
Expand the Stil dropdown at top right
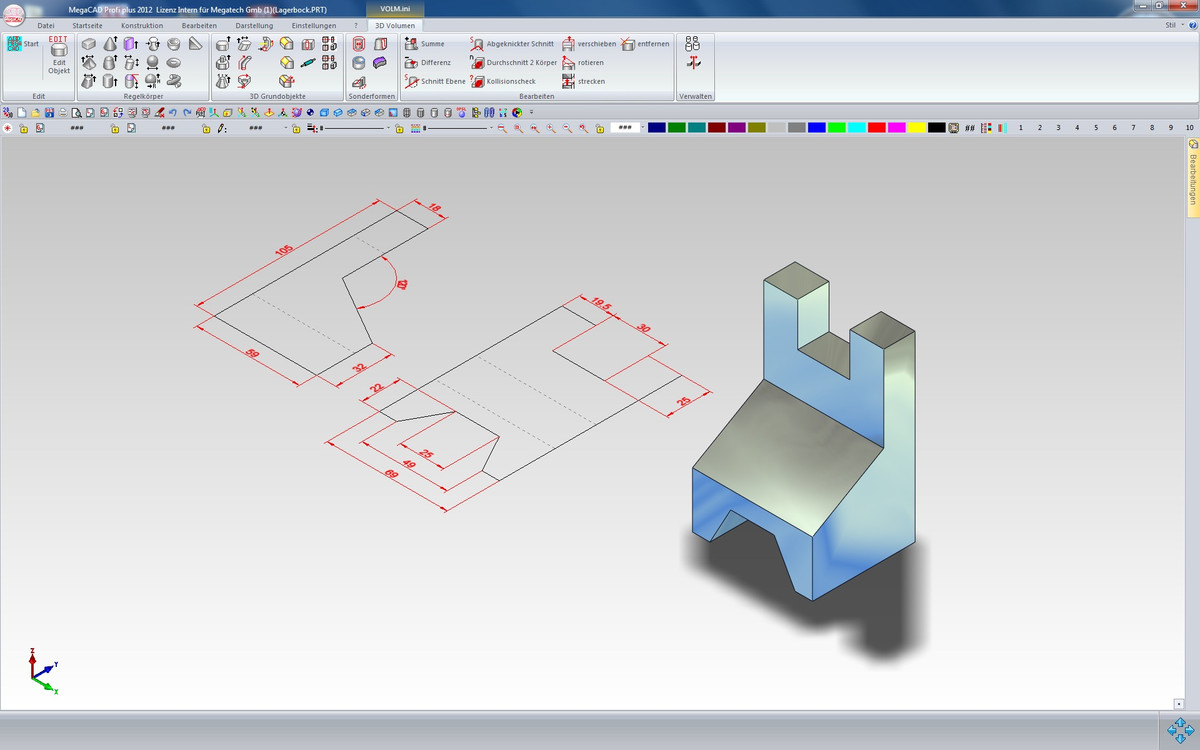[1173, 25]
